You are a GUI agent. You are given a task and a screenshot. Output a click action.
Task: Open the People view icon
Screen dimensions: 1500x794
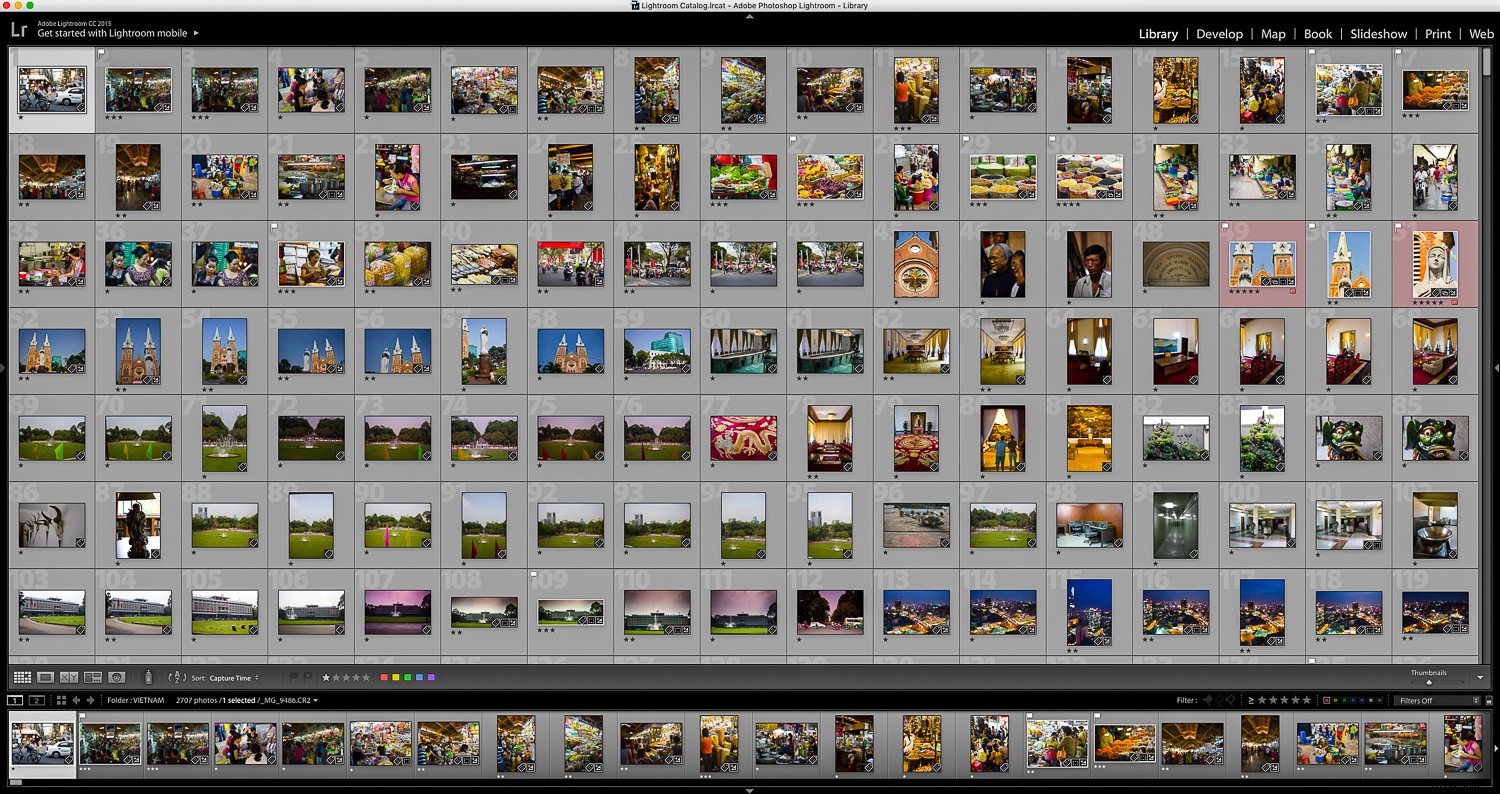pyautogui.click(x=117, y=678)
